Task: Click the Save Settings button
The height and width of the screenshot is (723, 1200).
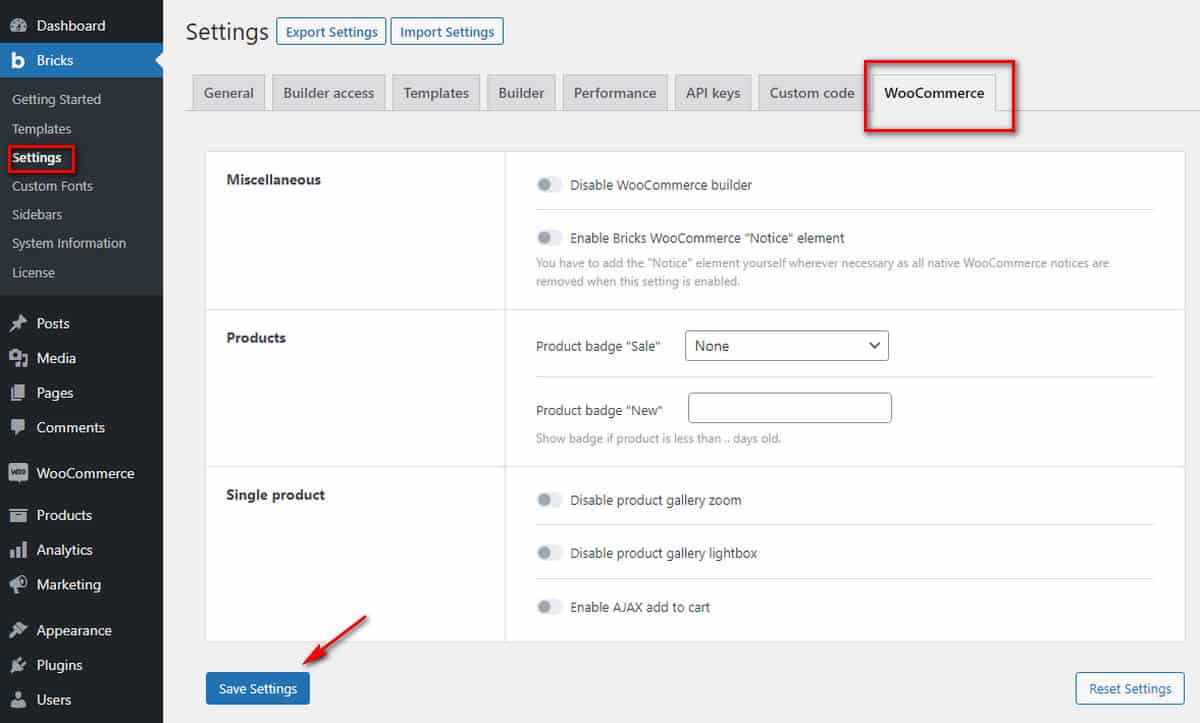Action: coord(258,688)
